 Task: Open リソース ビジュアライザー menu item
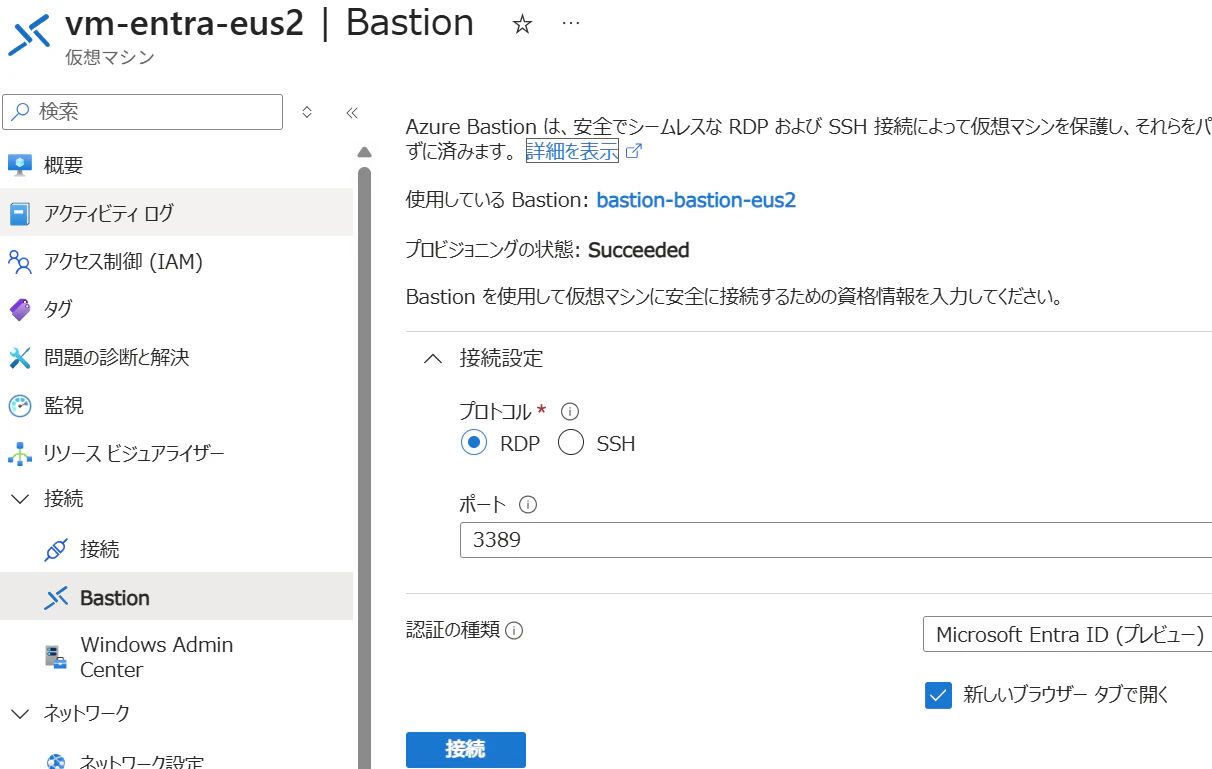[x=176, y=453]
